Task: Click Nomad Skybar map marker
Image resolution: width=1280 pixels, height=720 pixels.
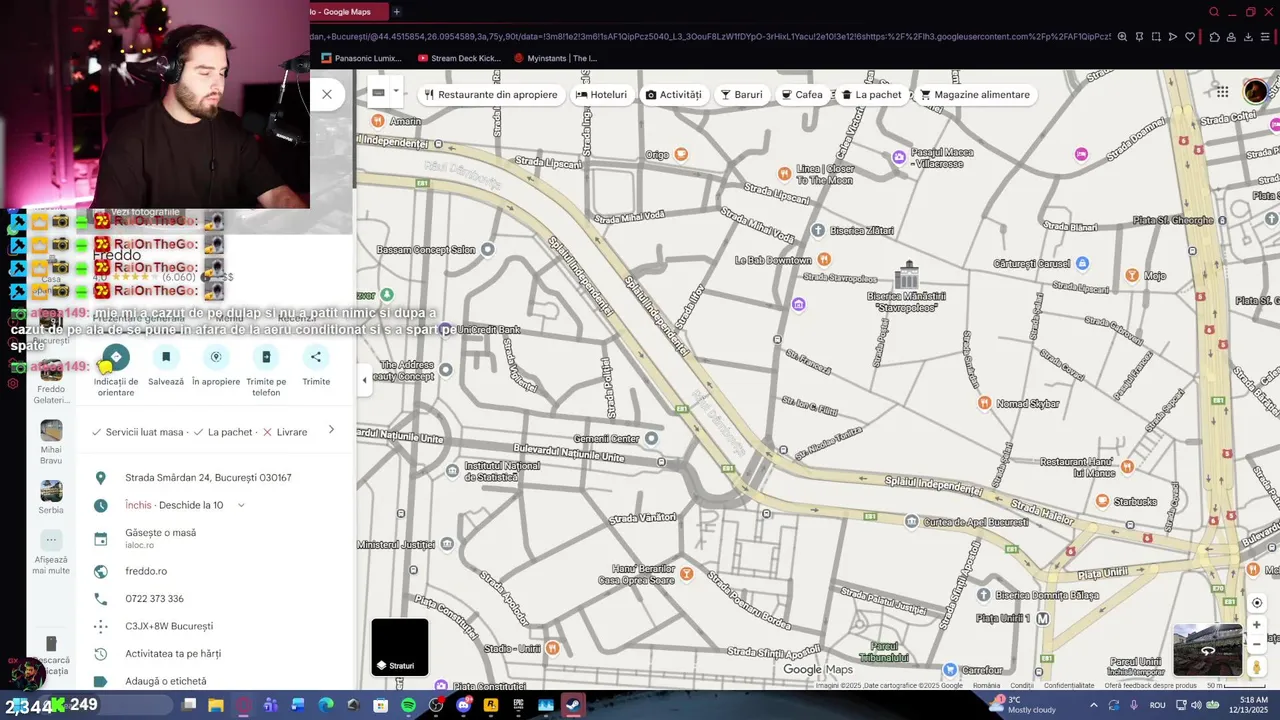Action: [984, 403]
